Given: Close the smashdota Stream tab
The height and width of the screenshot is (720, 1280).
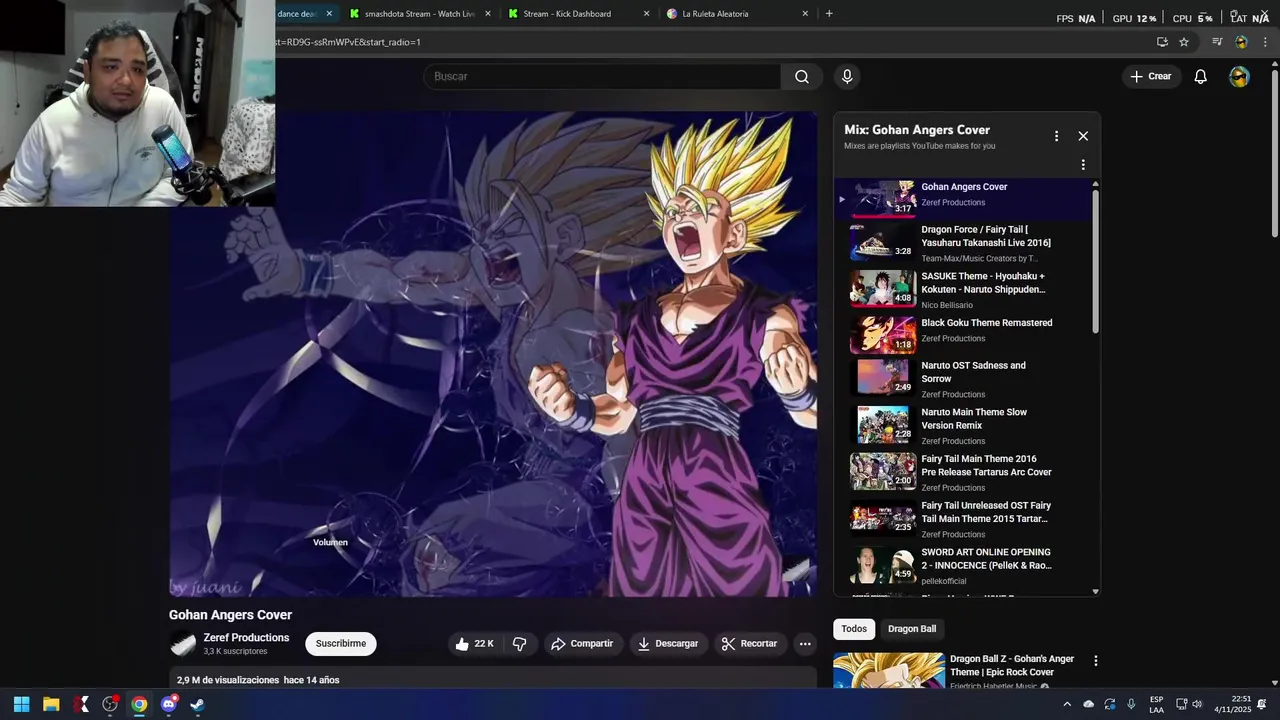Looking at the screenshot, I should [x=488, y=14].
